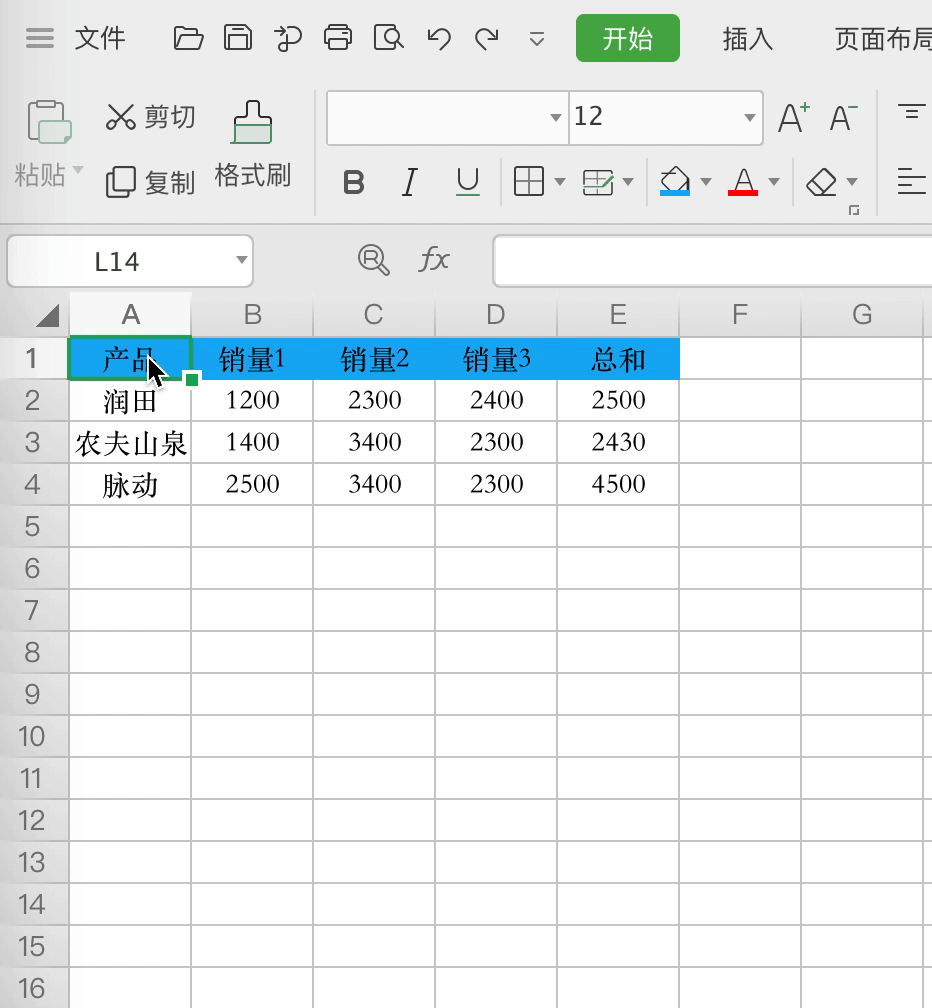Apply the blue fill color
Image resolution: width=932 pixels, height=1008 pixels.
pyautogui.click(x=675, y=181)
